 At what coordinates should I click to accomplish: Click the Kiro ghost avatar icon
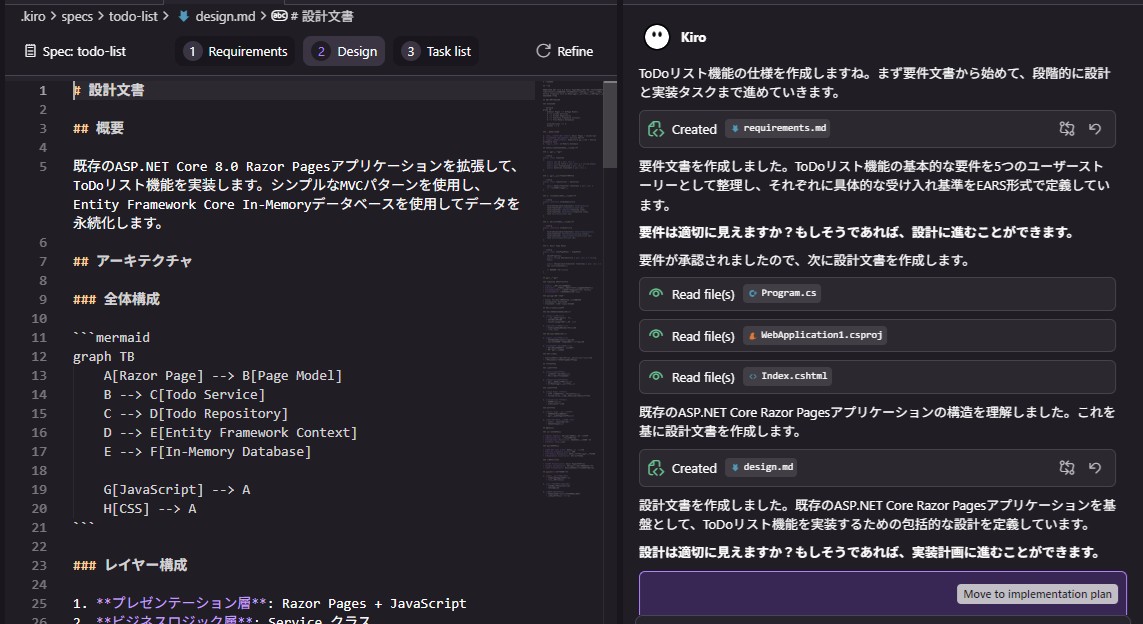click(657, 37)
